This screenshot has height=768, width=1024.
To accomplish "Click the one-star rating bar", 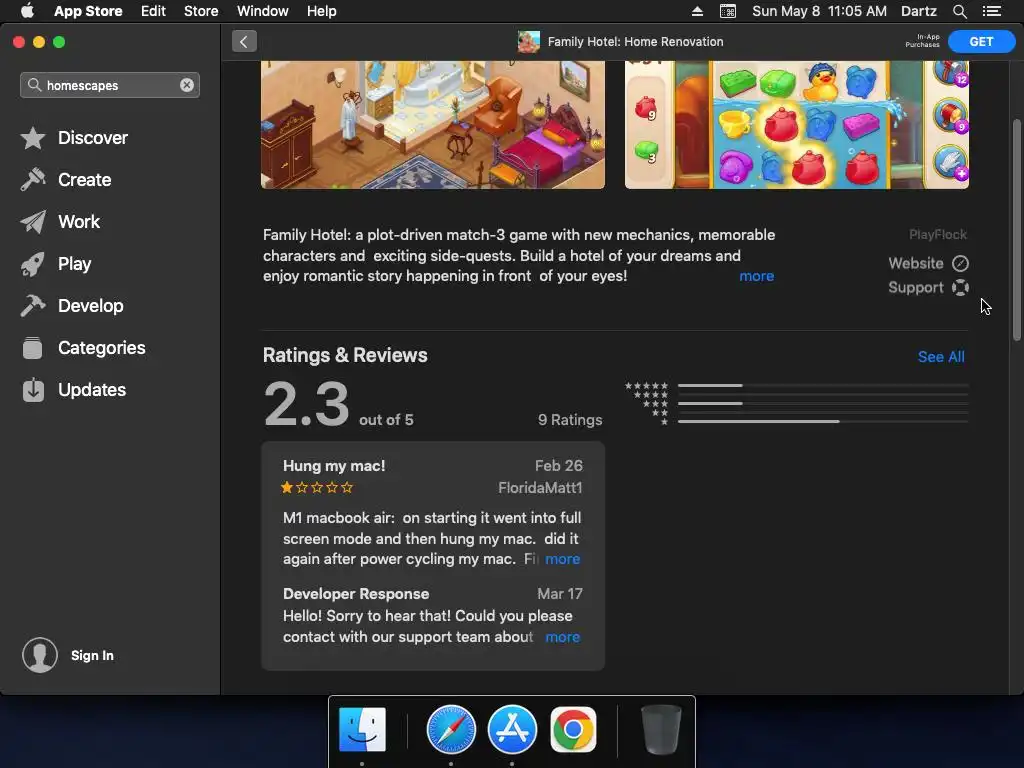I will 823,421.
